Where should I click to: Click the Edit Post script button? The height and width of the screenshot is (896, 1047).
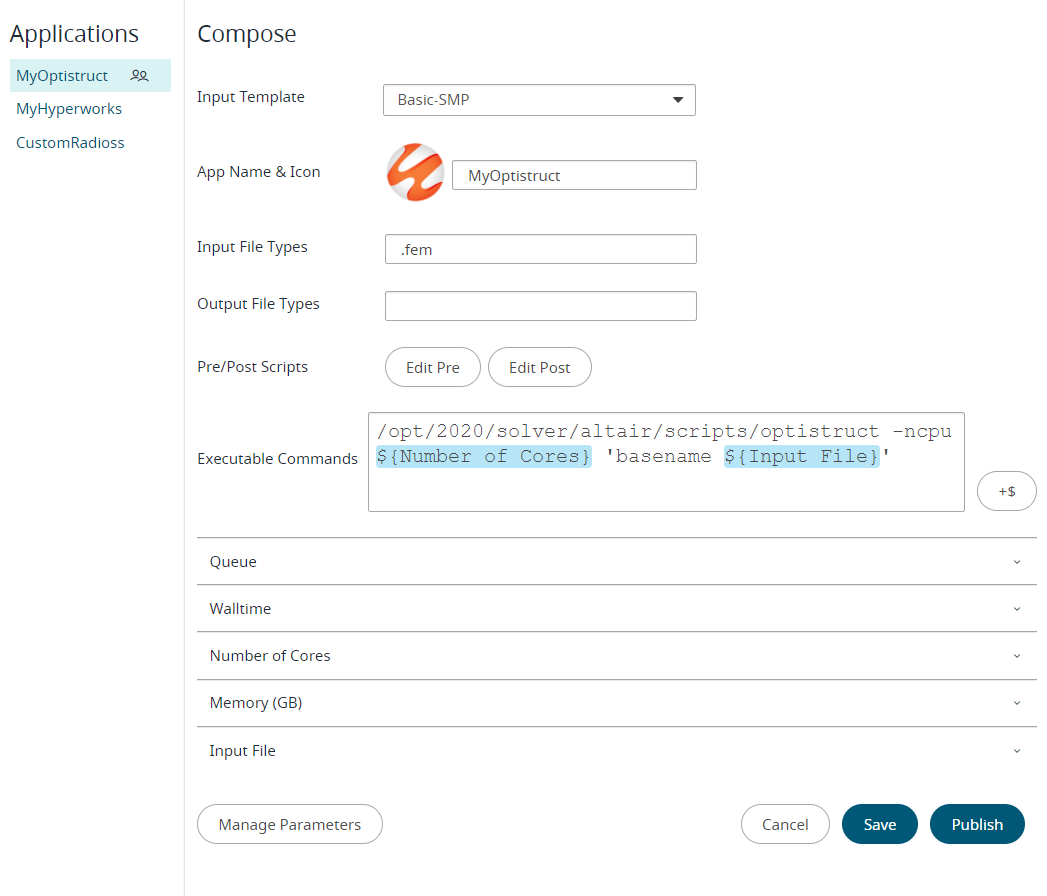[540, 367]
